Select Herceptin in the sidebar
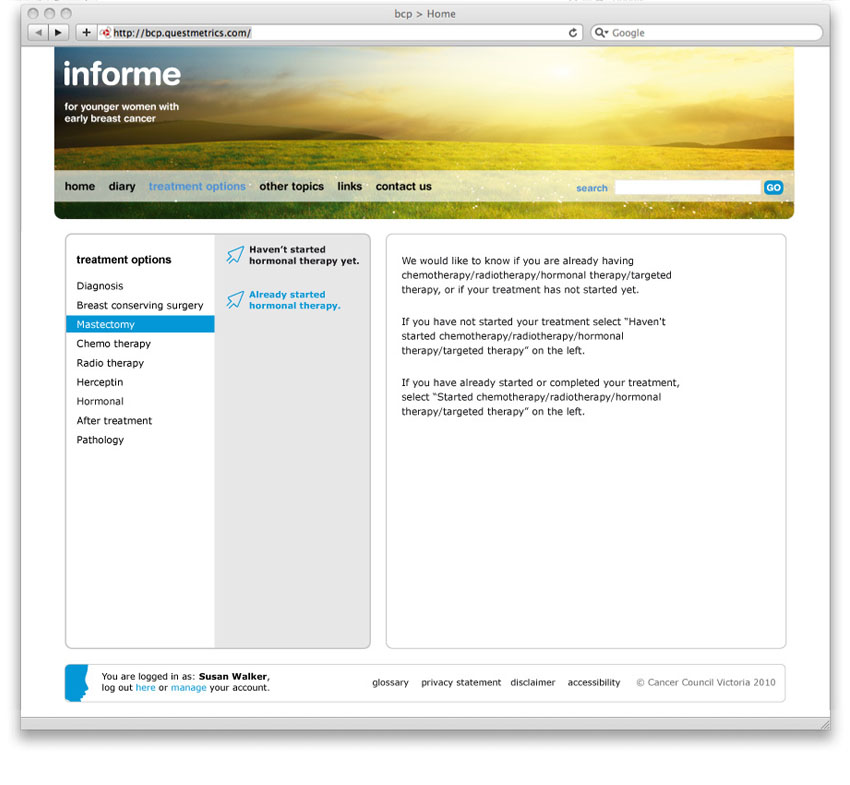The image size is (850, 785). click(100, 382)
